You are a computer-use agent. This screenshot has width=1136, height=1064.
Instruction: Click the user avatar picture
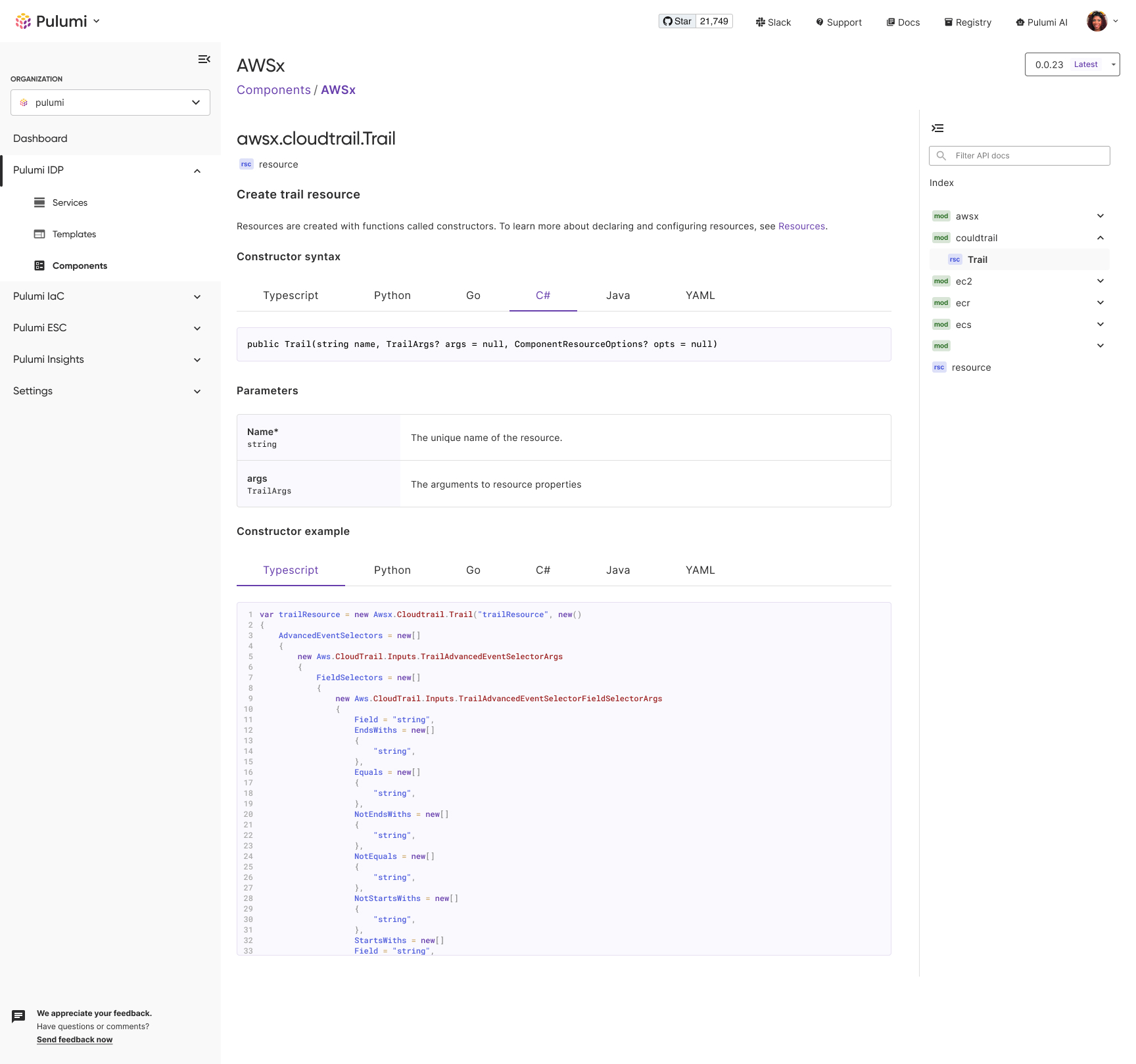pos(1097,21)
